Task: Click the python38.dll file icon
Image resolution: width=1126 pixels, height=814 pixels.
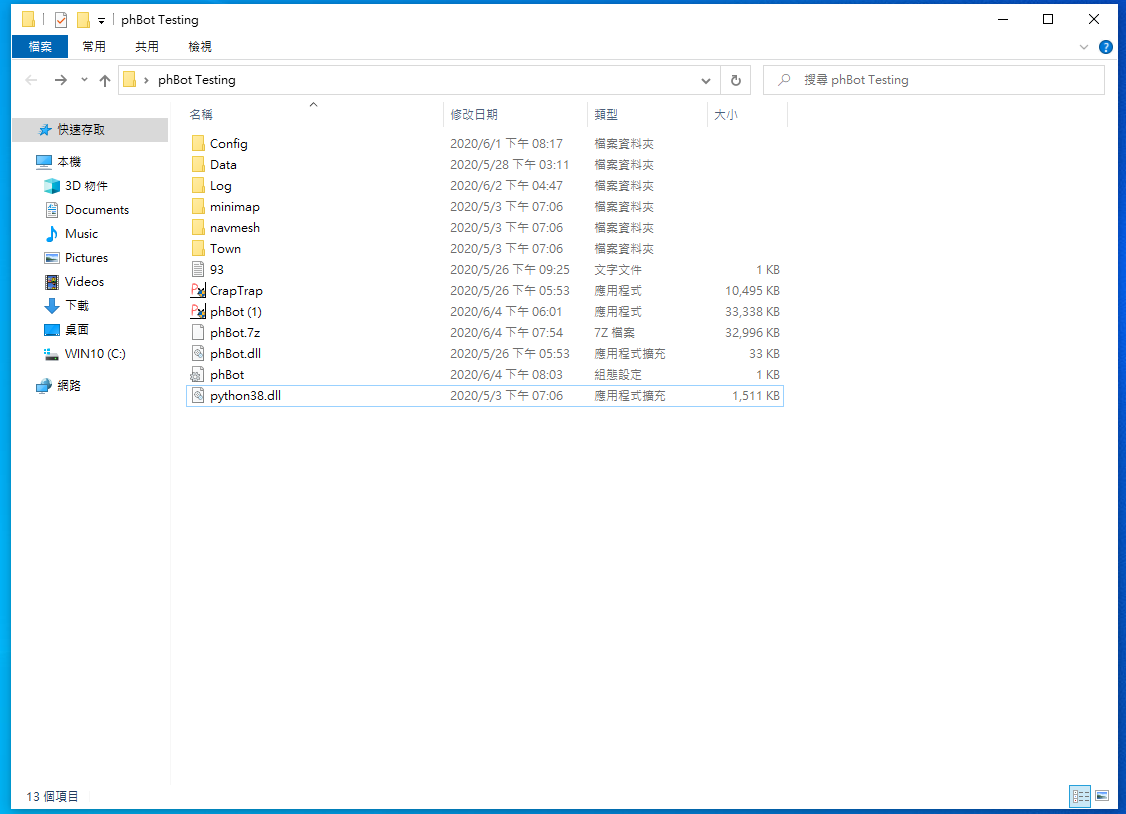Action: tap(198, 396)
